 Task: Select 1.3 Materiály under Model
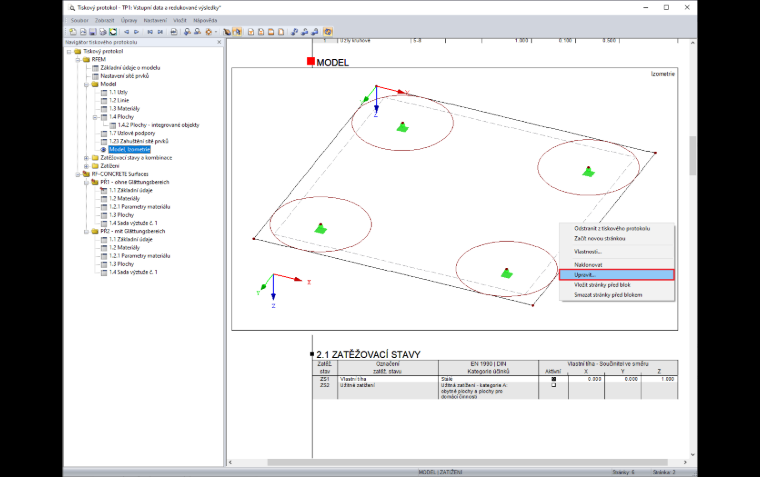(x=124, y=109)
